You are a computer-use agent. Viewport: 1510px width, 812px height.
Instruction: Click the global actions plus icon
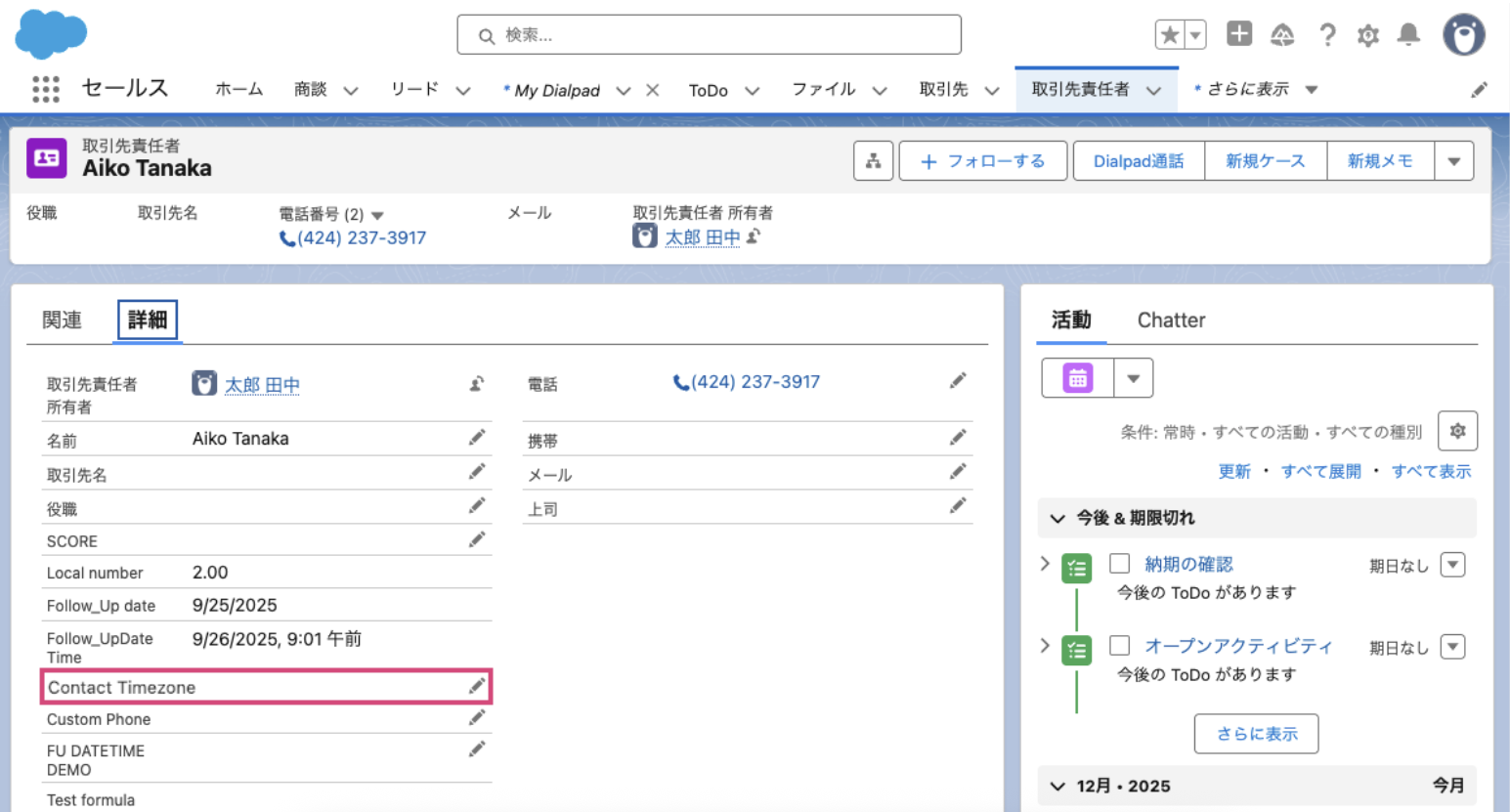pyautogui.click(x=1239, y=34)
